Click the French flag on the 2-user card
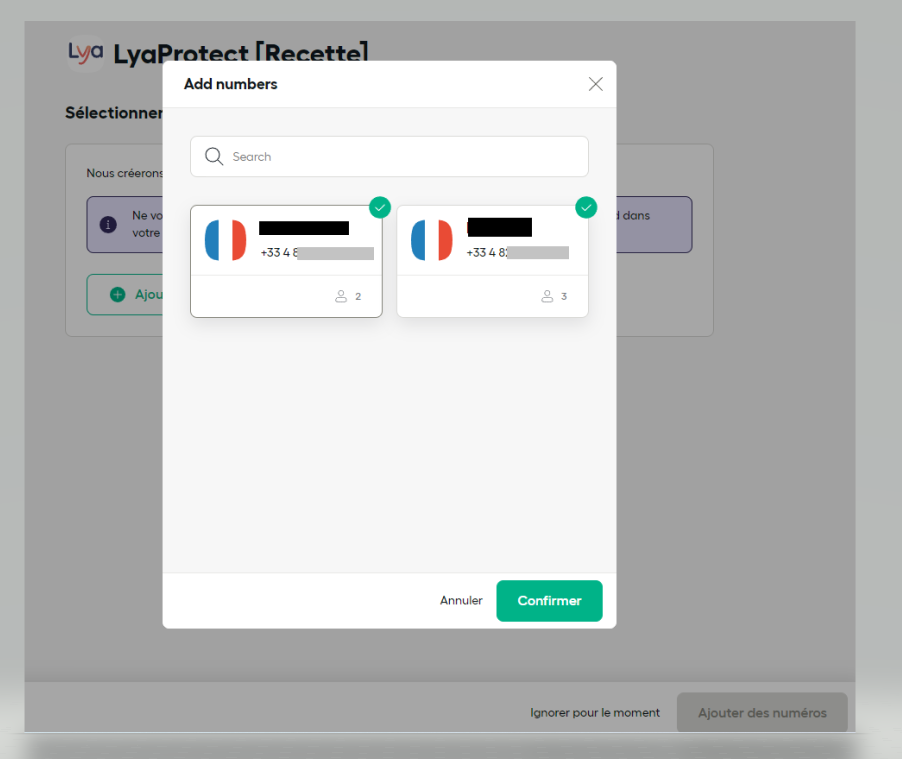The height and width of the screenshot is (759, 902). (225, 241)
